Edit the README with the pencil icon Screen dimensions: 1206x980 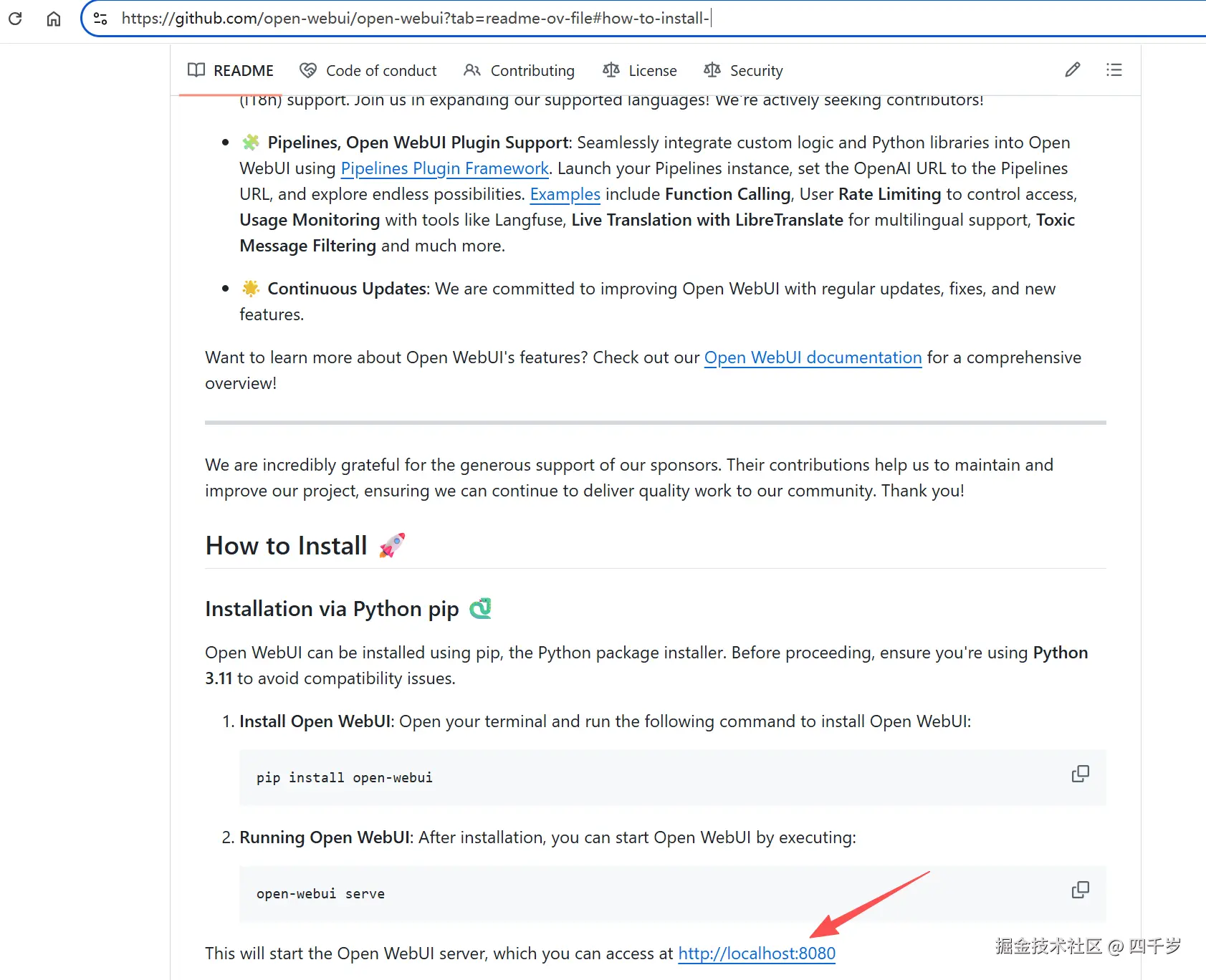pos(1073,69)
